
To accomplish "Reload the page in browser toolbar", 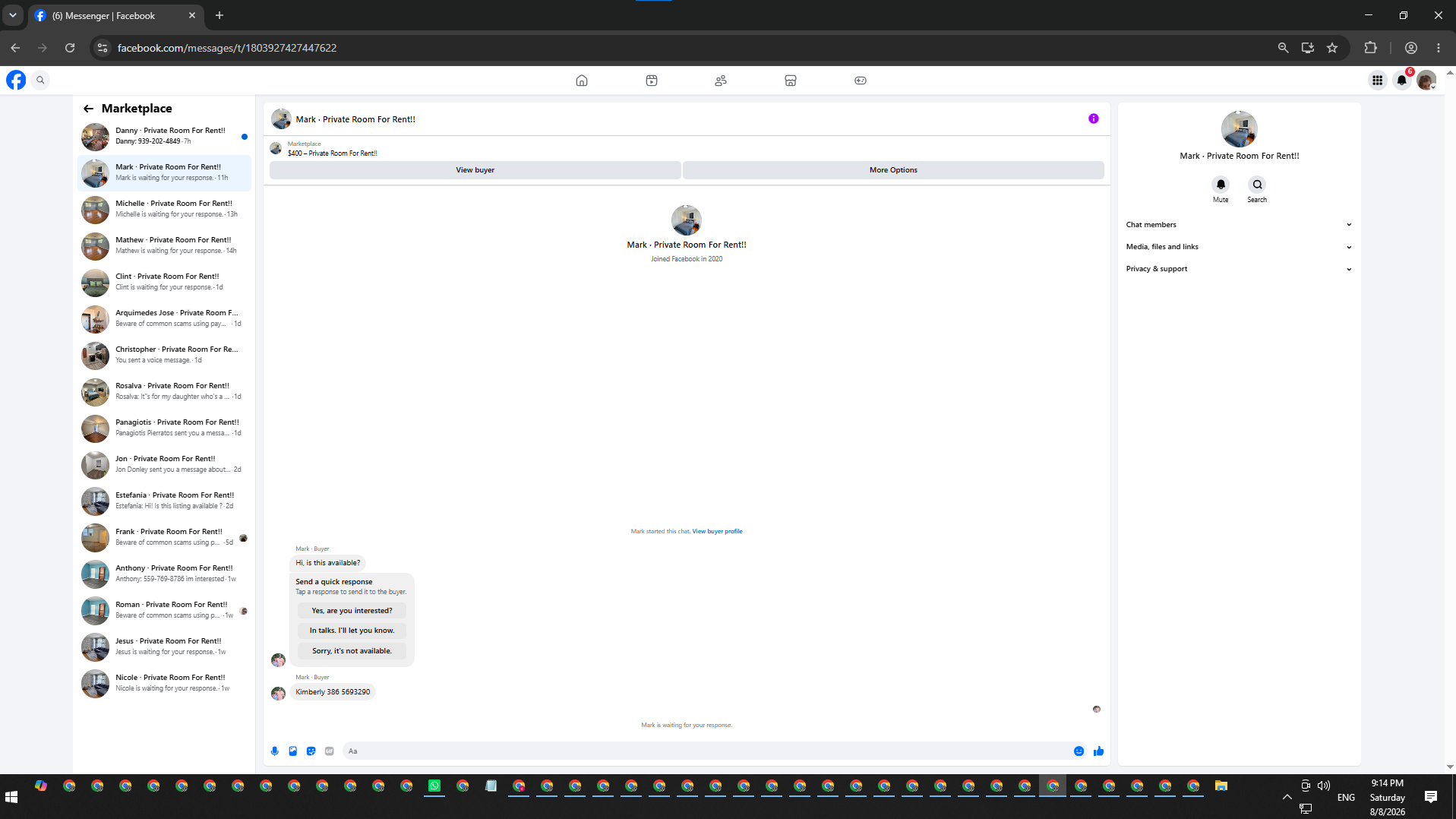I will pos(70,48).
